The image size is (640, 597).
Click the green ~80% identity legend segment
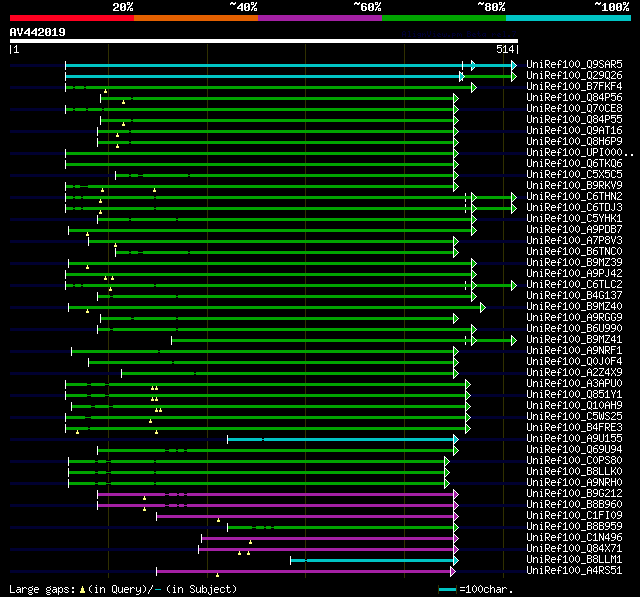pos(444,18)
